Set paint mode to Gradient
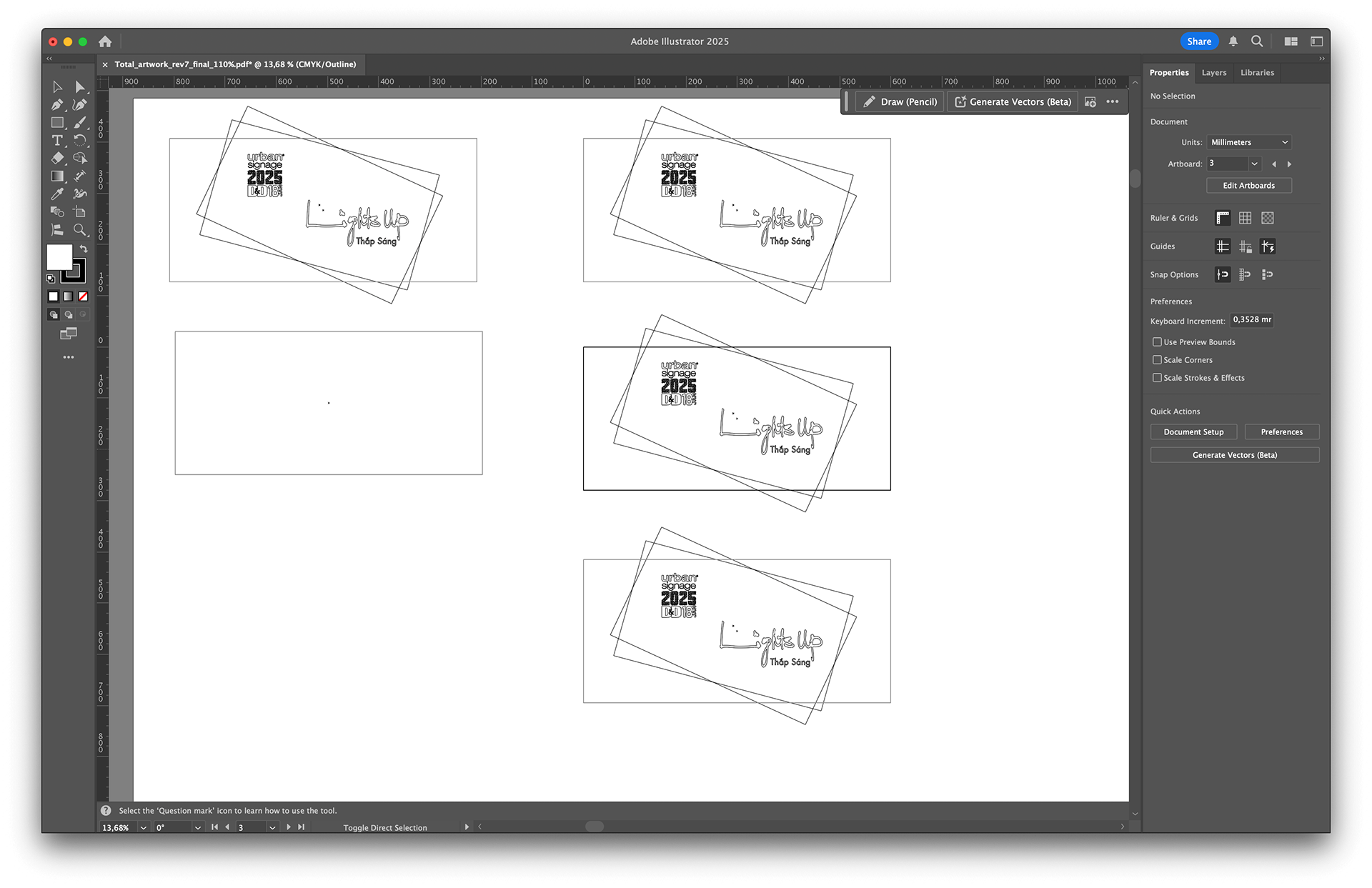Image resolution: width=1372 pixels, height=888 pixels. click(x=68, y=296)
